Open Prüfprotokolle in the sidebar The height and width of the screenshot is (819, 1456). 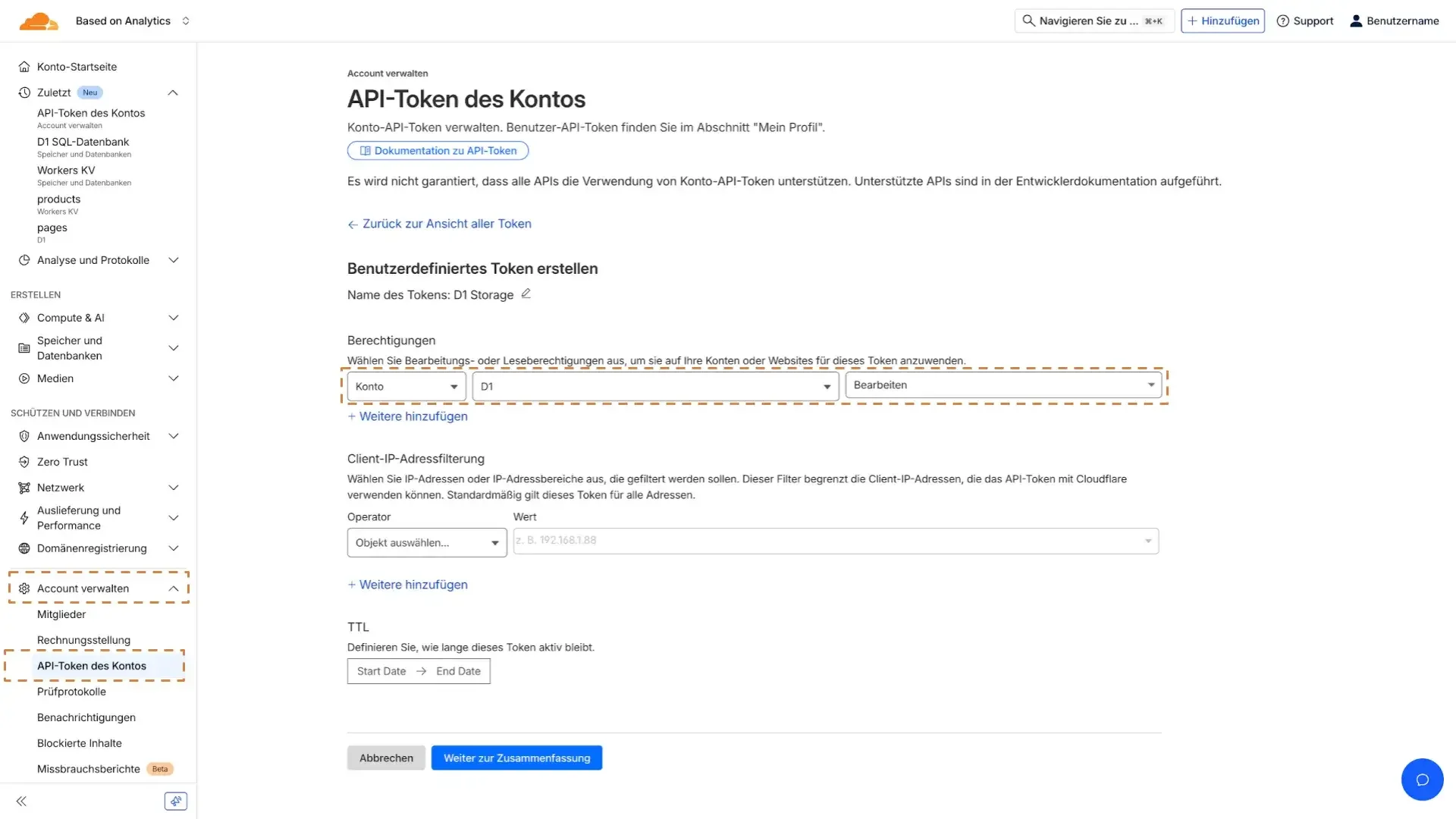coord(71,692)
